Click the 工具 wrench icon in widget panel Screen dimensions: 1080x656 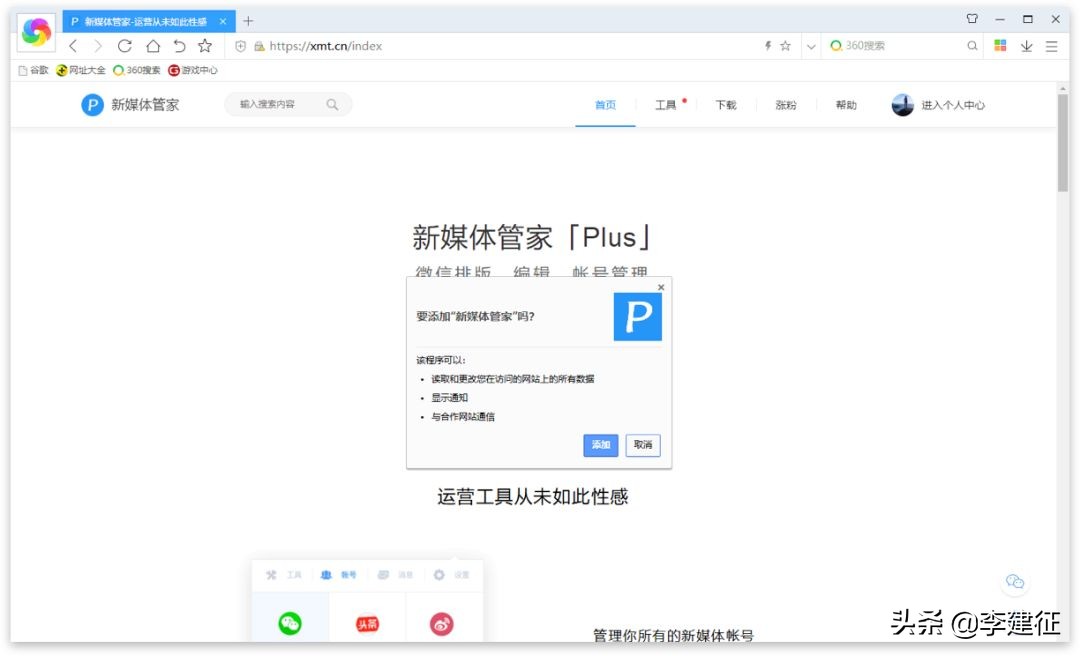271,575
